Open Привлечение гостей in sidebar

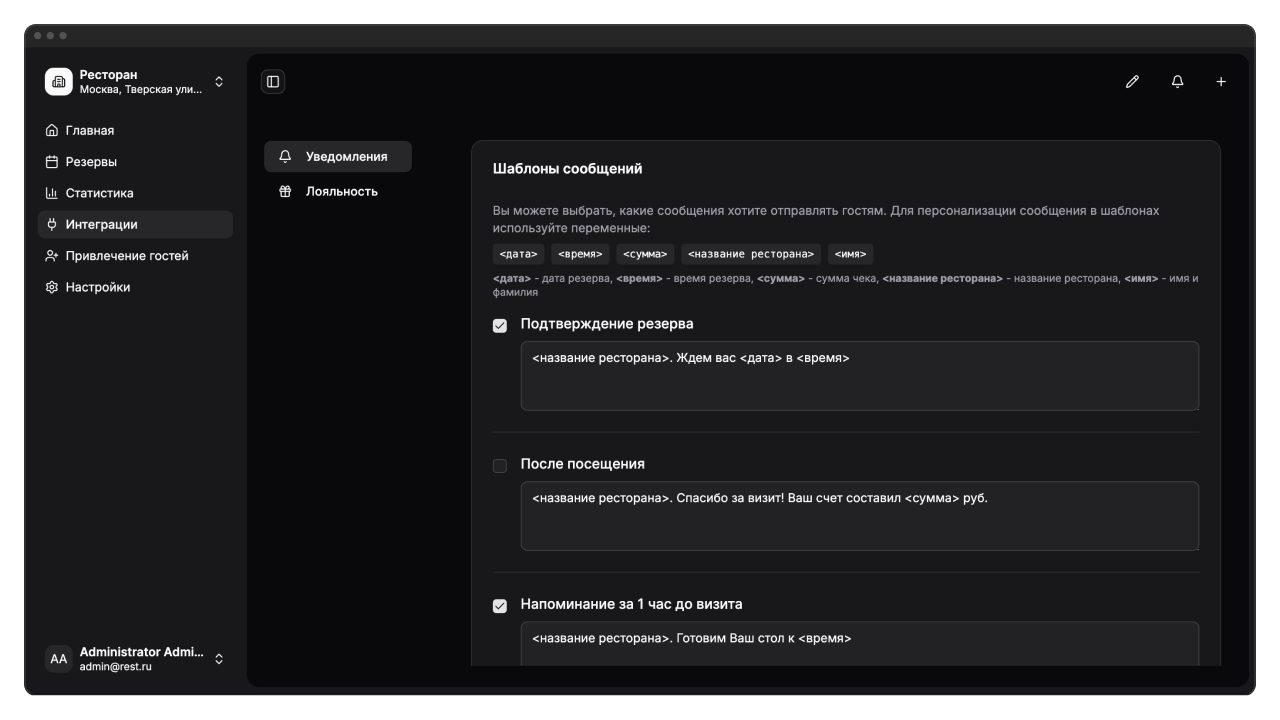(x=127, y=256)
